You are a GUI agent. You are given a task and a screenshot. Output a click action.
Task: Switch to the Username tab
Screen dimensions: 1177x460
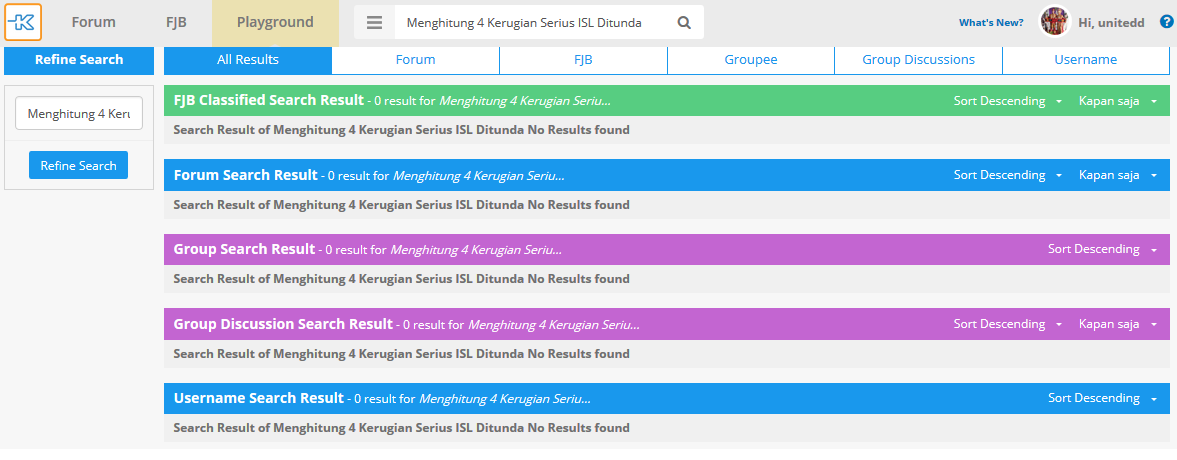pyautogui.click(x=1085, y=60)
